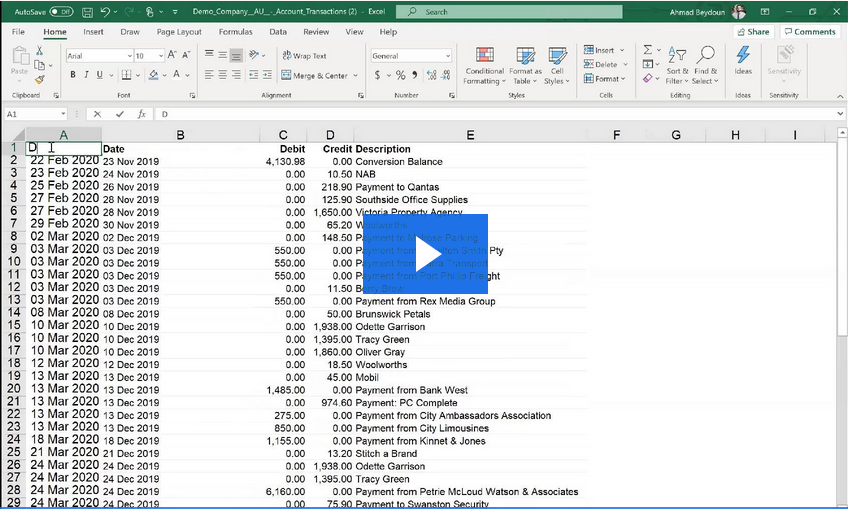Play the video overlay
This screenshot has height=509, width=848.
[x=426, y=254]
